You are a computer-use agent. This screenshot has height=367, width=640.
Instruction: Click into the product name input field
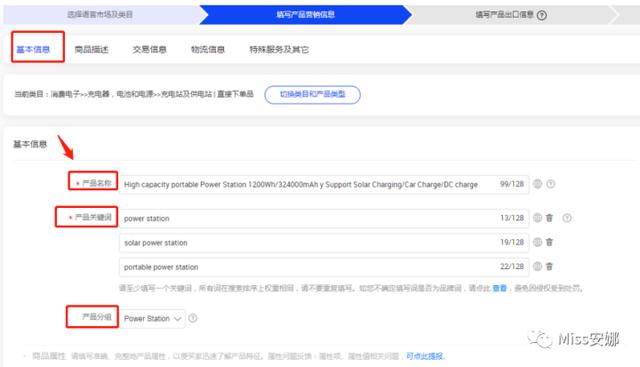324,185
